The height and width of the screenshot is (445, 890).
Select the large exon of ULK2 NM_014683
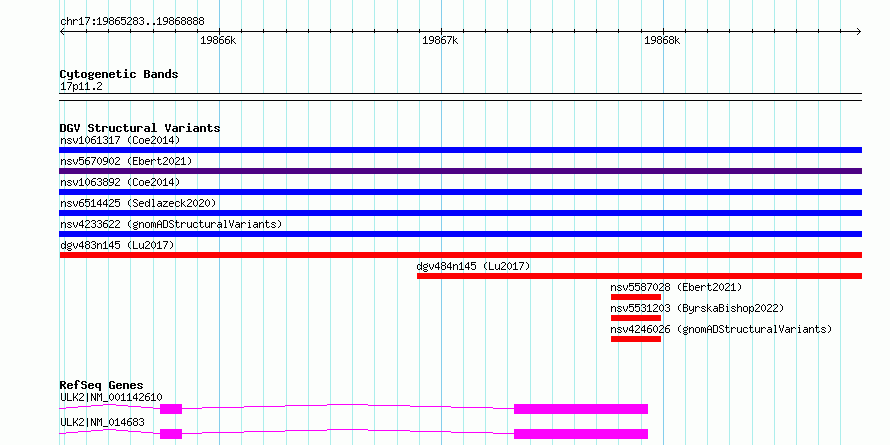click(581, 434)
